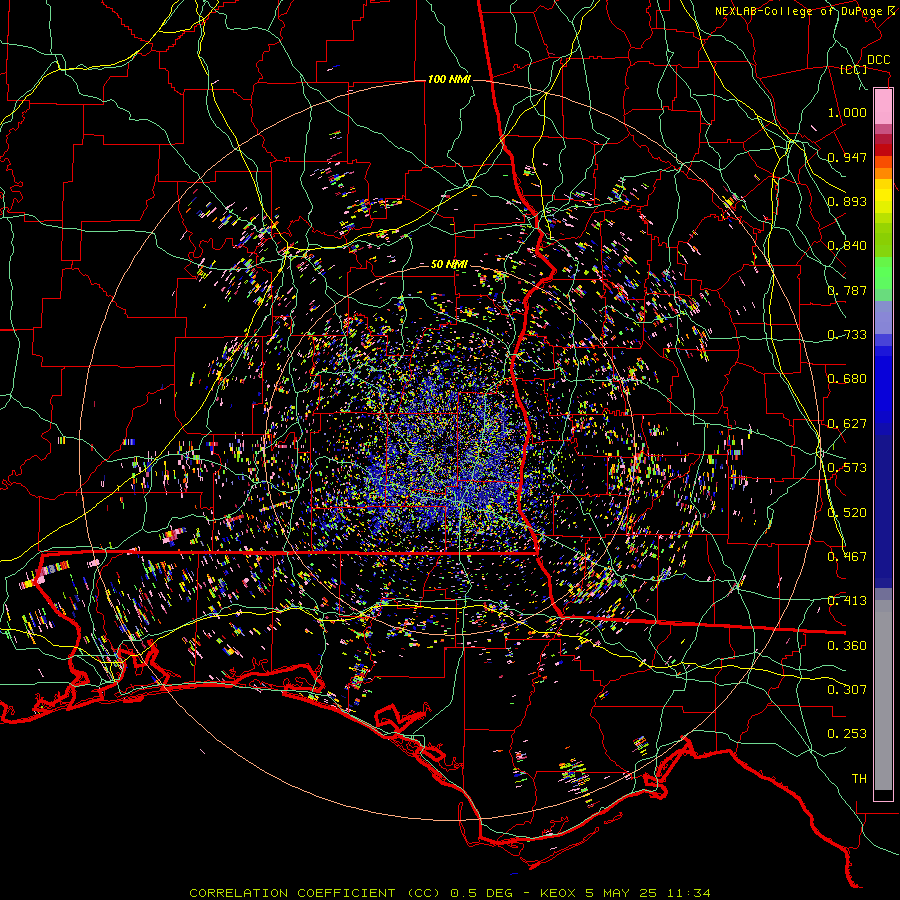This screenshot has width=900, height=900.
Task: Click the 0.520 legend value
Action: (847, 513)
